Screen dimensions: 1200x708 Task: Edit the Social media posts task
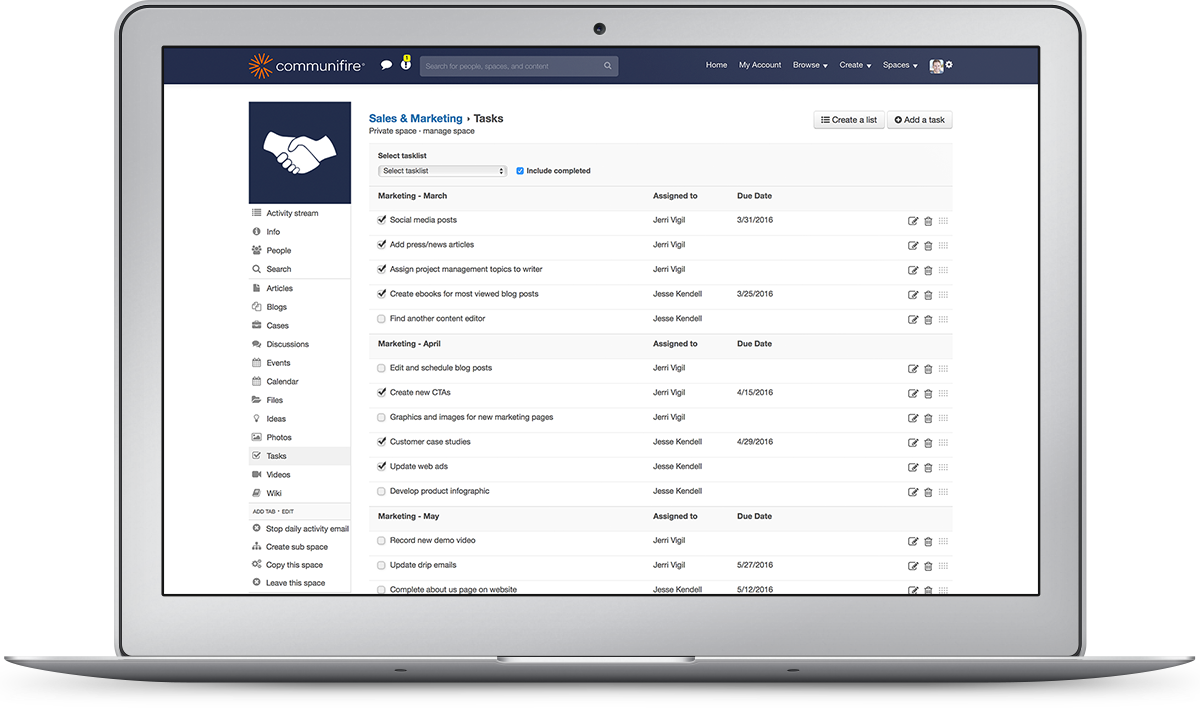912,220
